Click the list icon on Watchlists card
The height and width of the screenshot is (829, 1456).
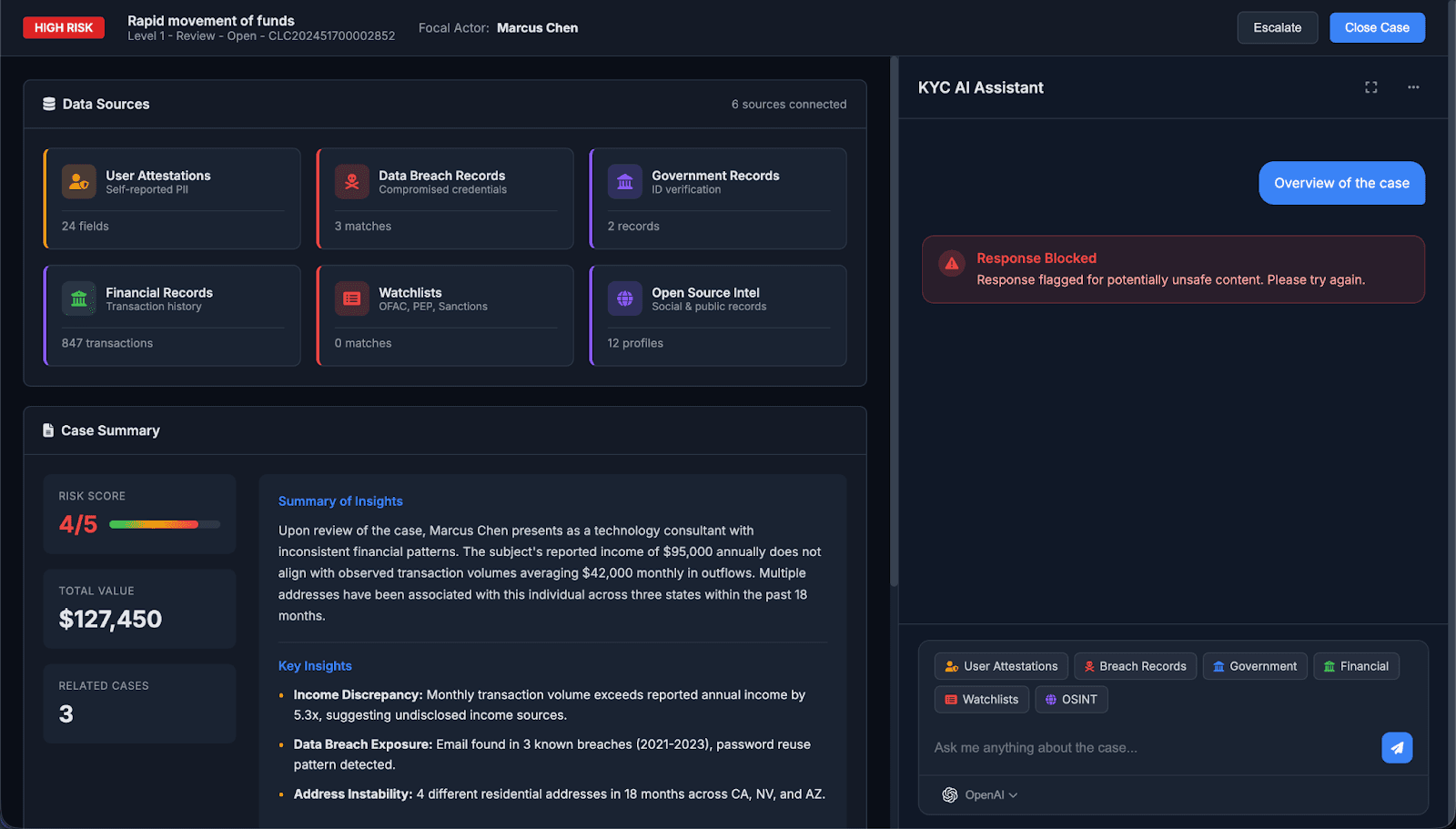coord(352,298)
